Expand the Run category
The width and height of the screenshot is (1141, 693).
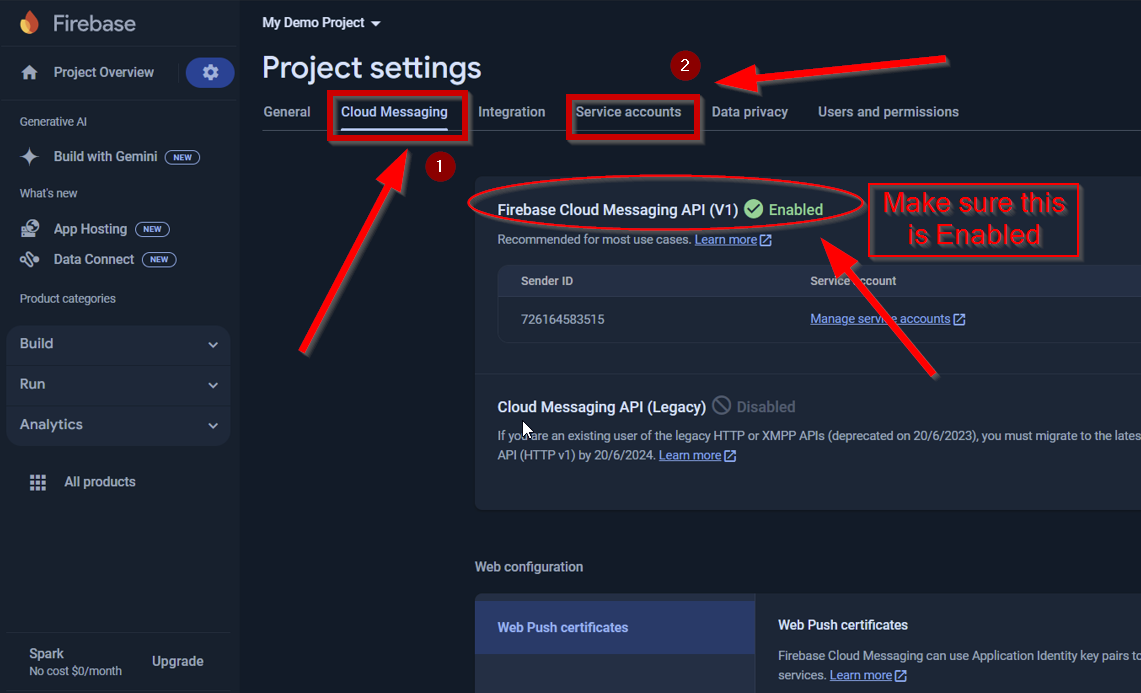click(x=118, y=384)
